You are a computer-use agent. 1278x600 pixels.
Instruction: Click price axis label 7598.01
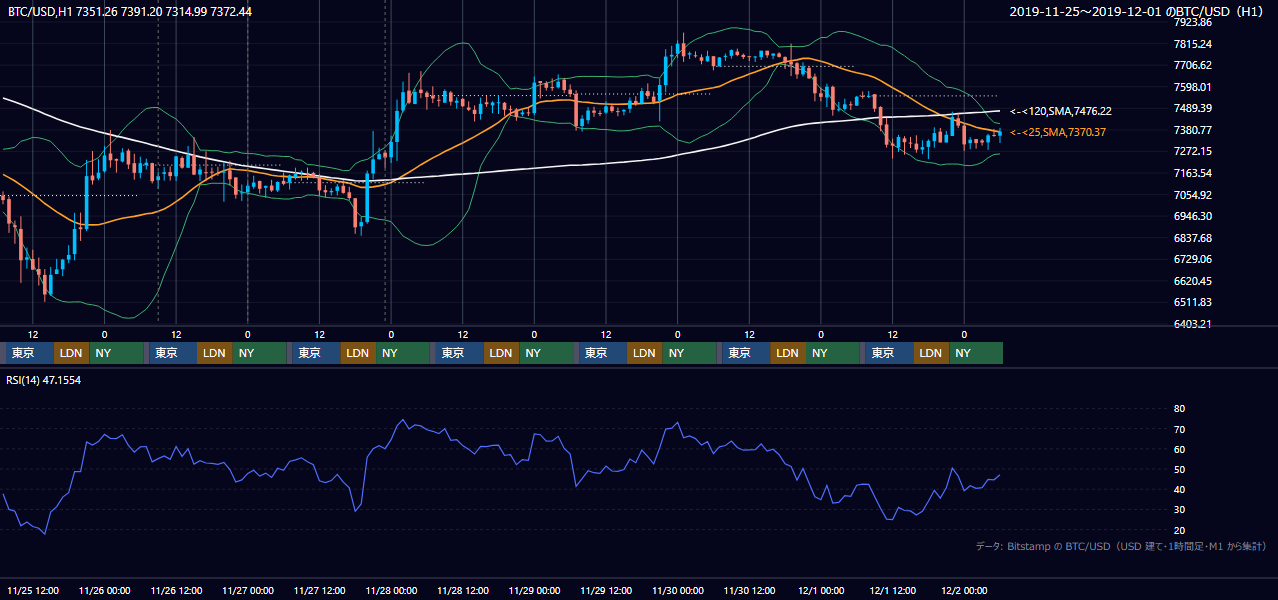click(1192, 87)
